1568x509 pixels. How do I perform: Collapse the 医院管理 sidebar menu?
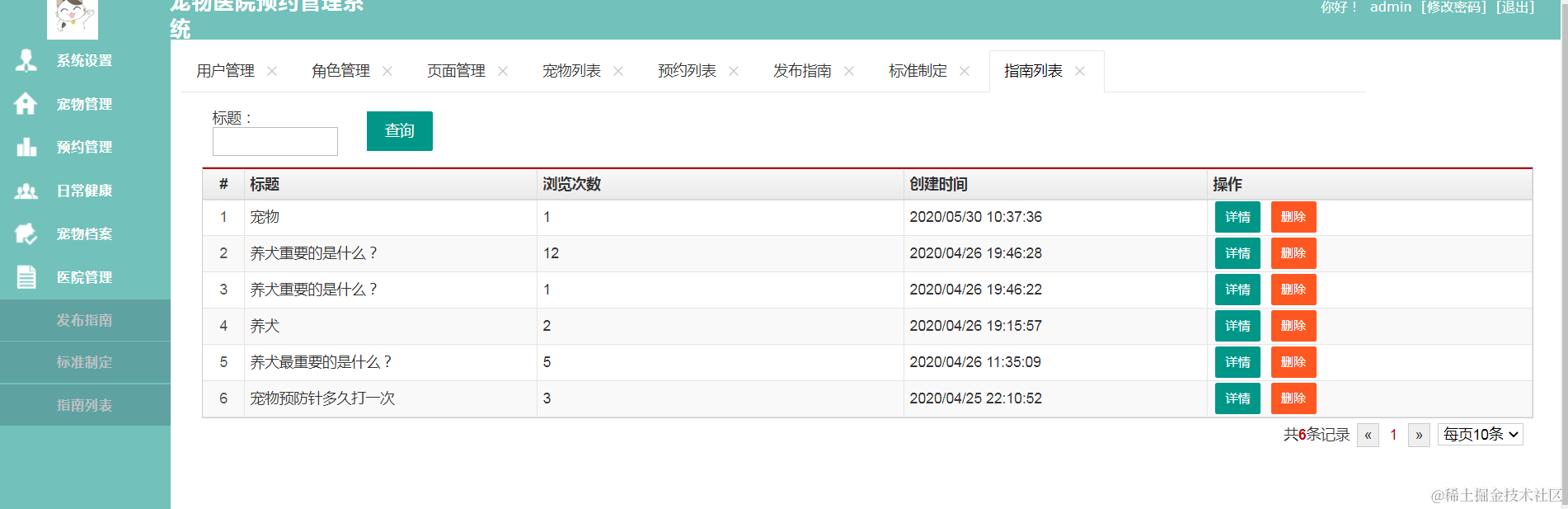pyautogui.click(x=84, y=277)
